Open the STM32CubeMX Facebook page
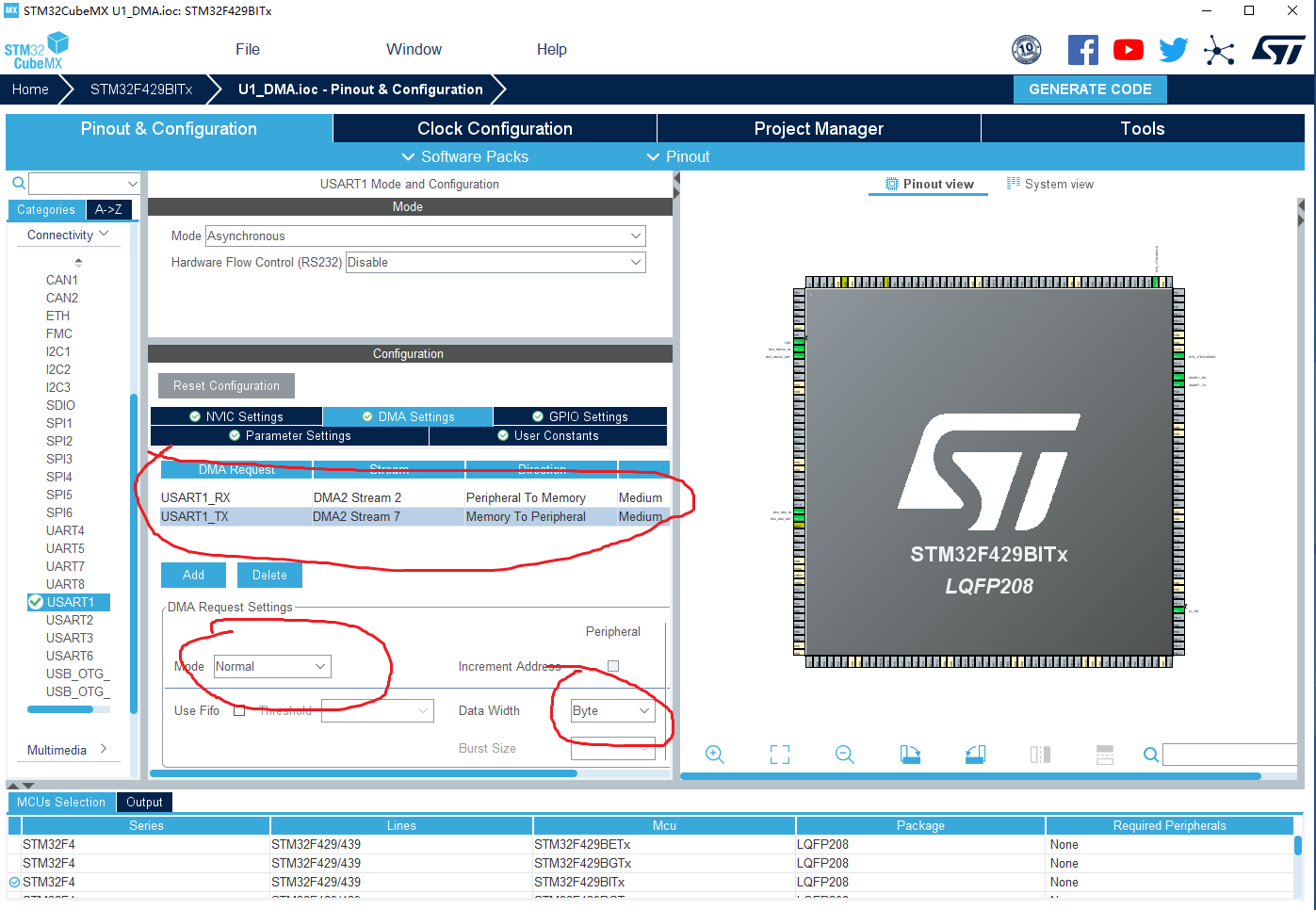Screen dimensions: 1316x910 [x=1082, y=49]
